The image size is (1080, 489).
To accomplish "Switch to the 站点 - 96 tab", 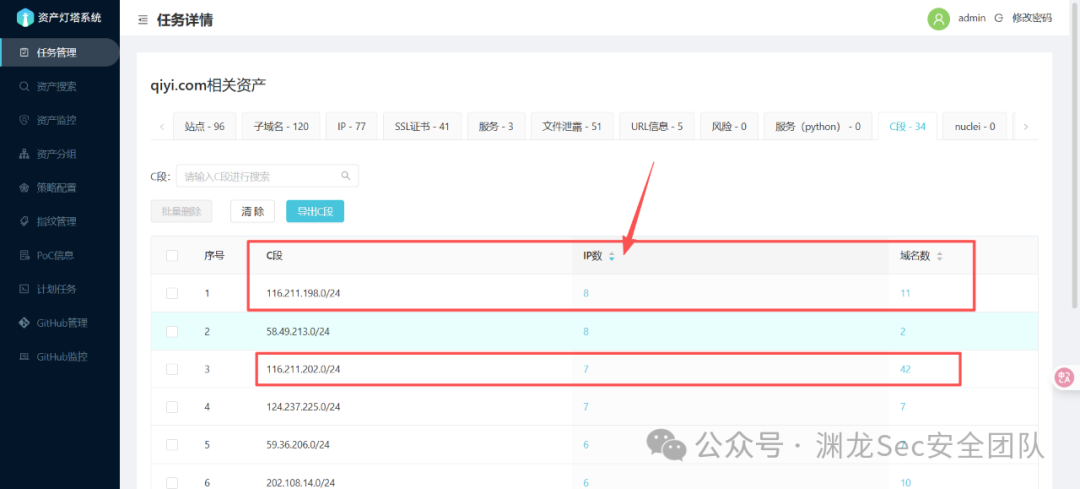I will pos(205,126).
